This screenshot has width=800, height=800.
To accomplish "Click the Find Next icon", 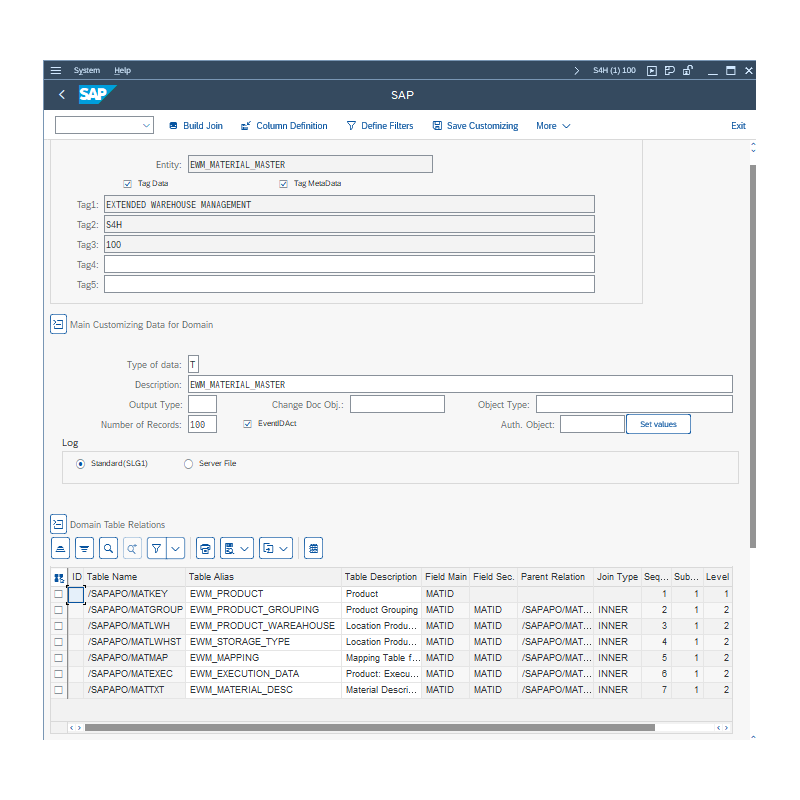I will (131, 548).
